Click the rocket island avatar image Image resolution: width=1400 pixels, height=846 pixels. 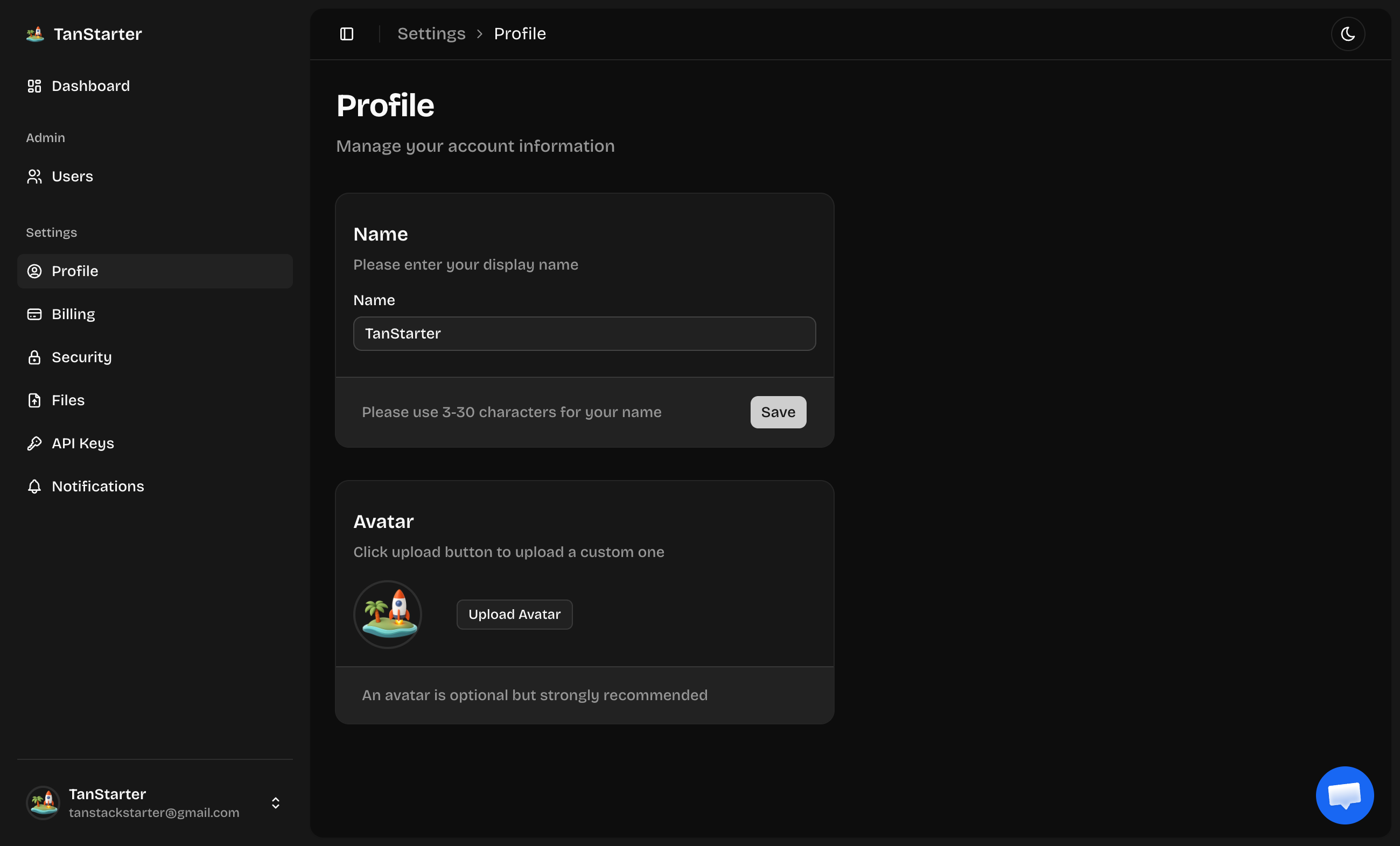[x=388, y=615]
